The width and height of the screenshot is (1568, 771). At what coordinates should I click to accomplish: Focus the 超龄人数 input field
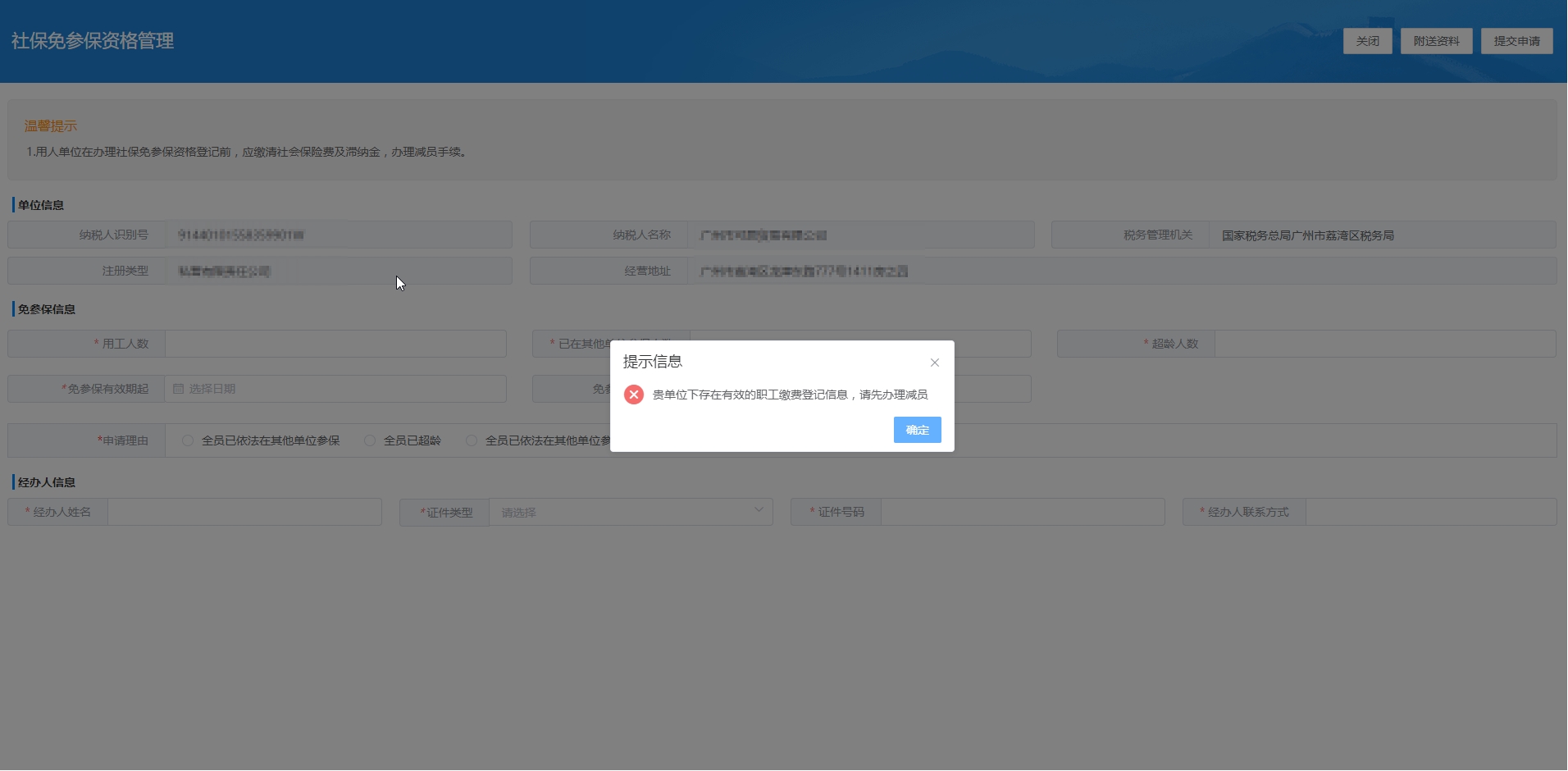point(1384,344)
